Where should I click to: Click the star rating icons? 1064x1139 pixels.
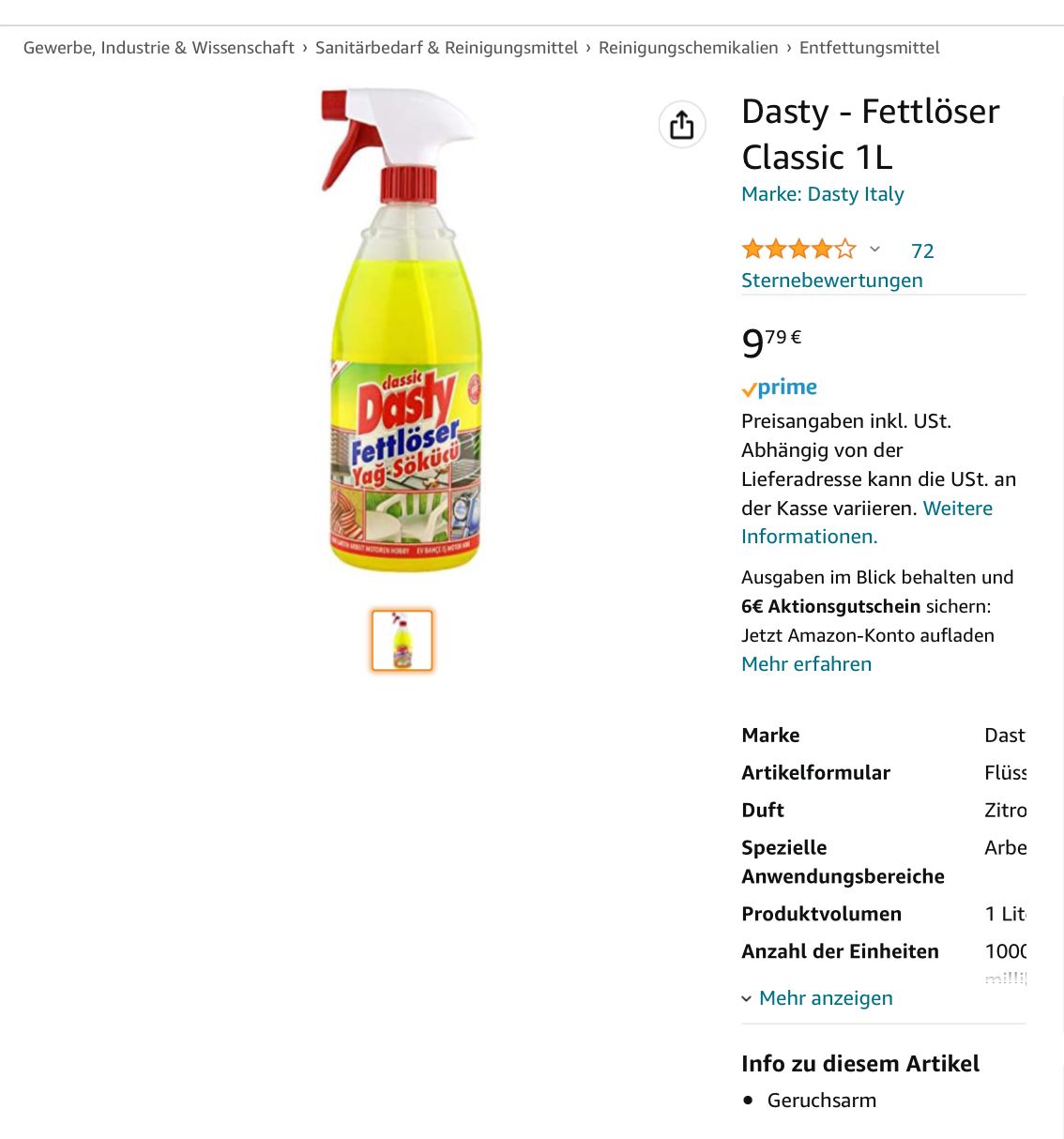798,250
